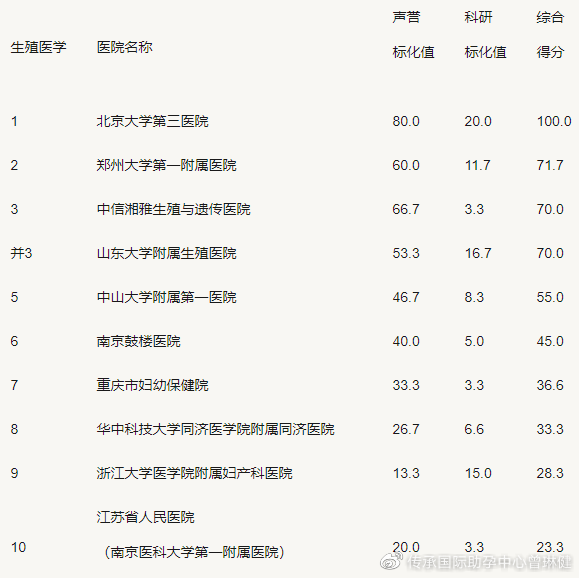Click research value 15.0
This screenshot has height=578, width=579.
coord(478,473)
